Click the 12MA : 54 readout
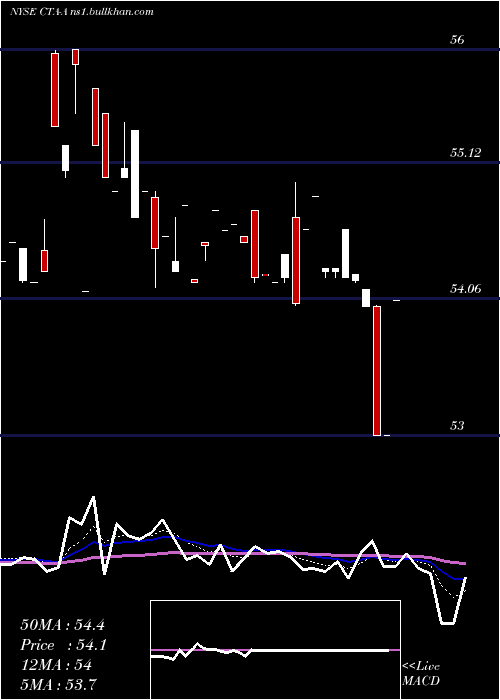 (x=56, y=665)
